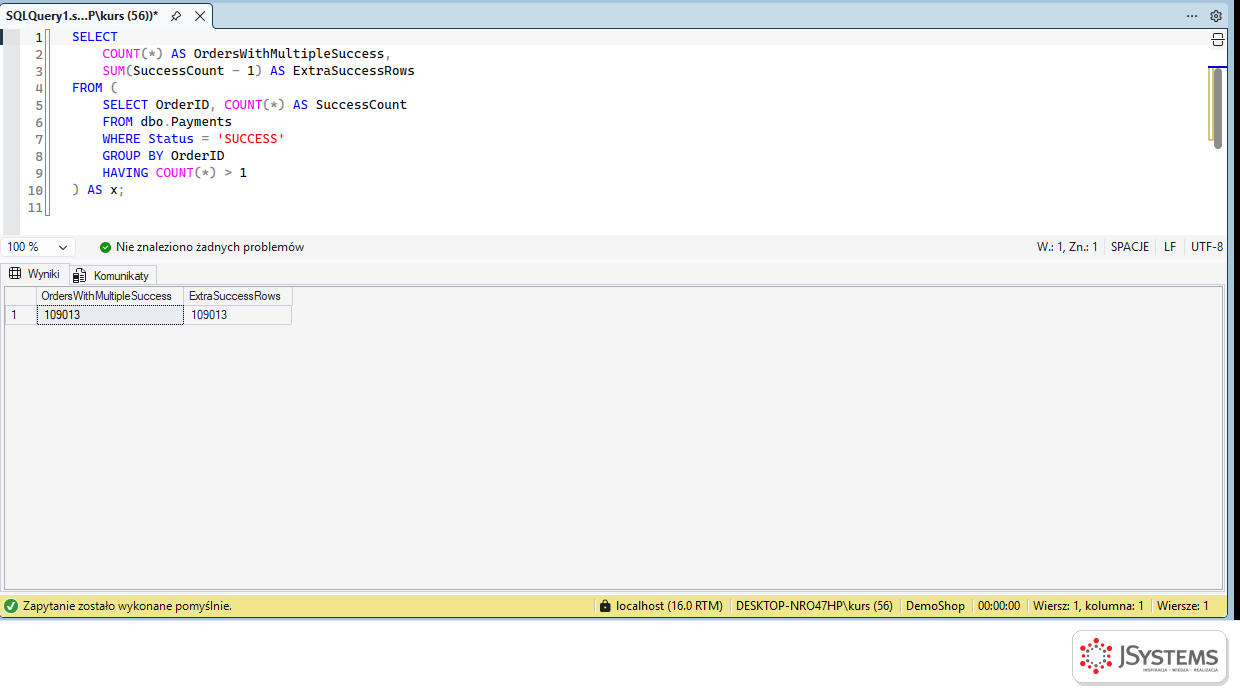Change the UTF-8 encoding setting

[x=1207, y=247]
